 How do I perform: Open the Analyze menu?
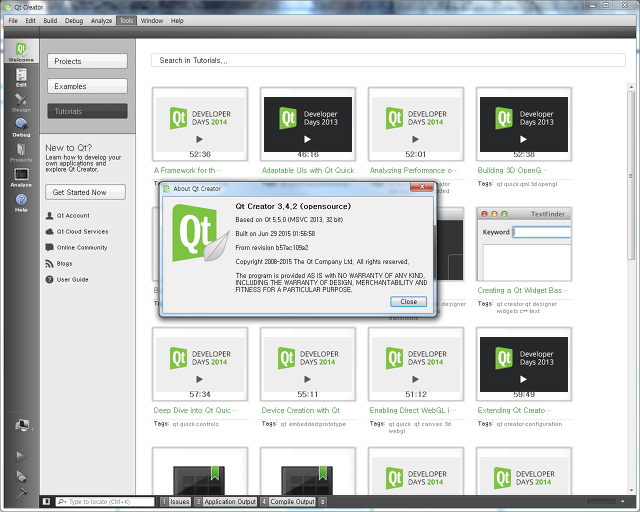pos(101,20)
